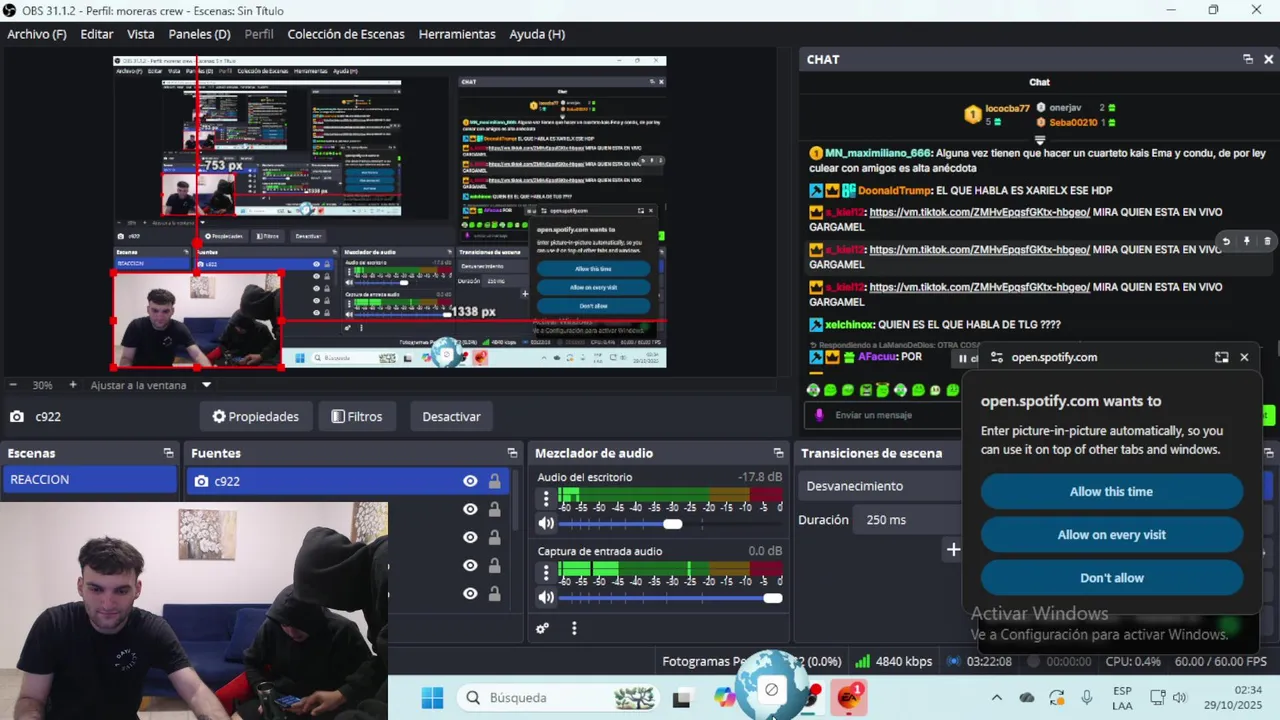Zoom out the preview with minus icon
This screenshot has width=1280, height=720.
point(13,385)
